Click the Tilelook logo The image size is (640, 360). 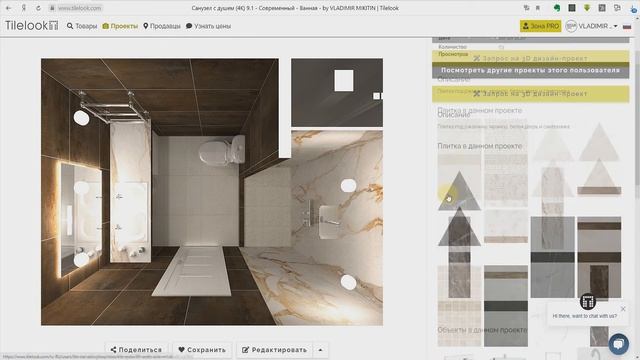point(31,26)
